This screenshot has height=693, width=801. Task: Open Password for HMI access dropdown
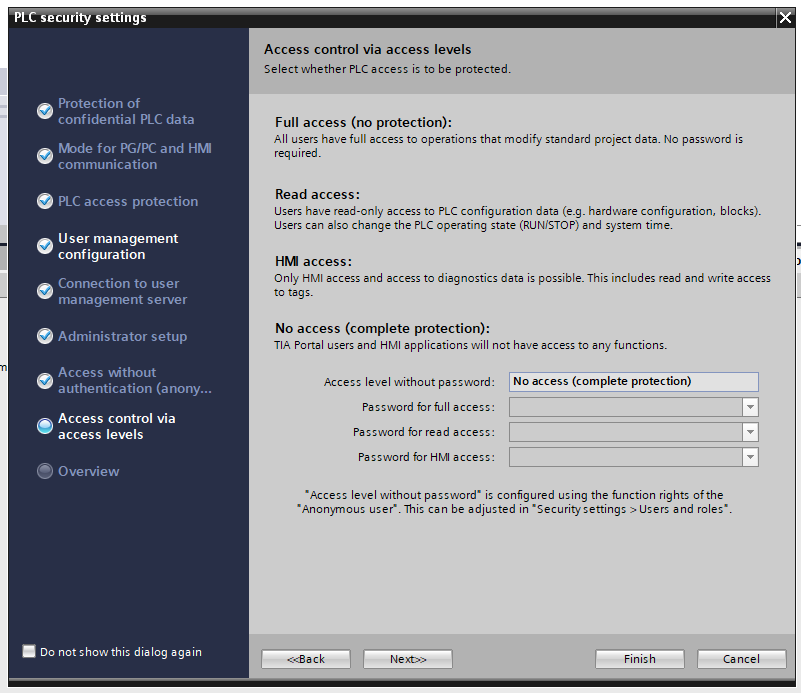point(749,457)
